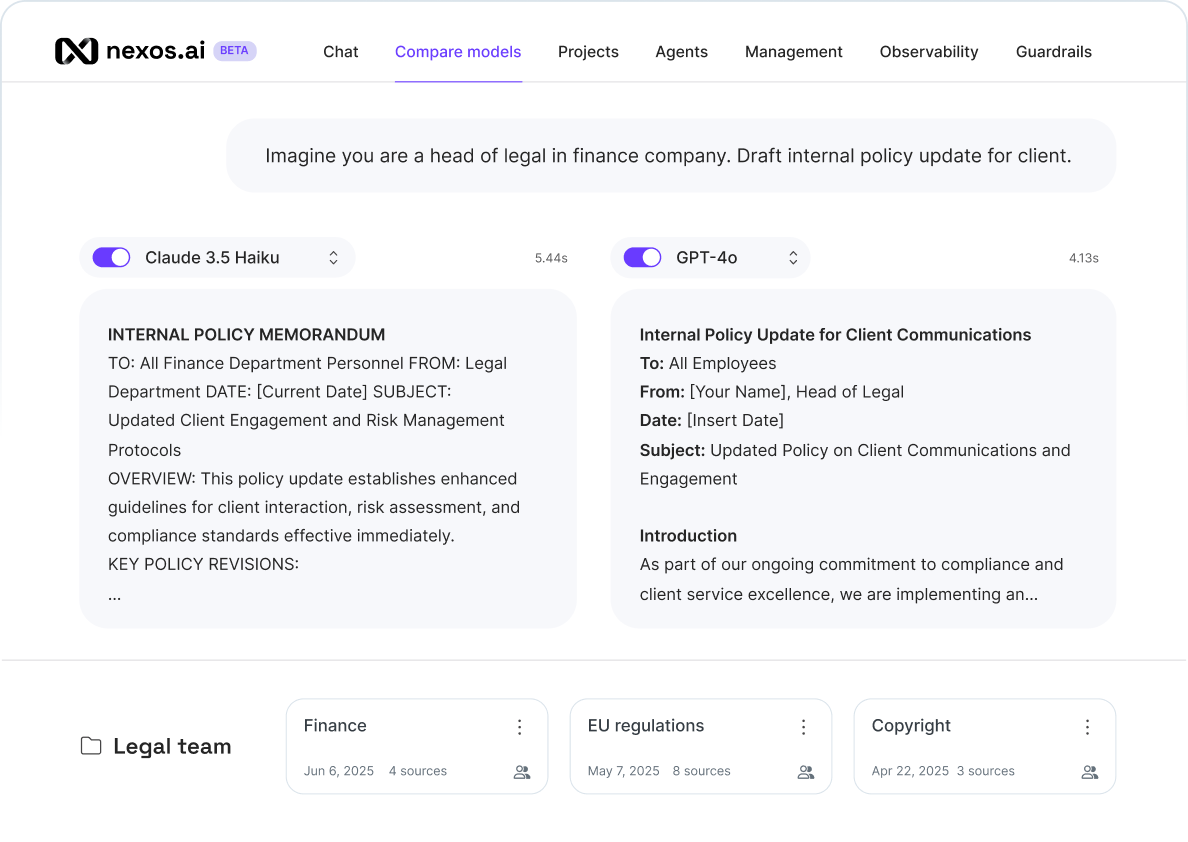Click the Subject line in GPT-4o response

click(855, 465)
